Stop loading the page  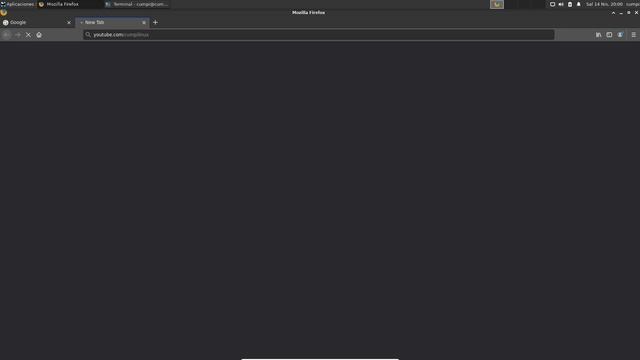[28, 35]
